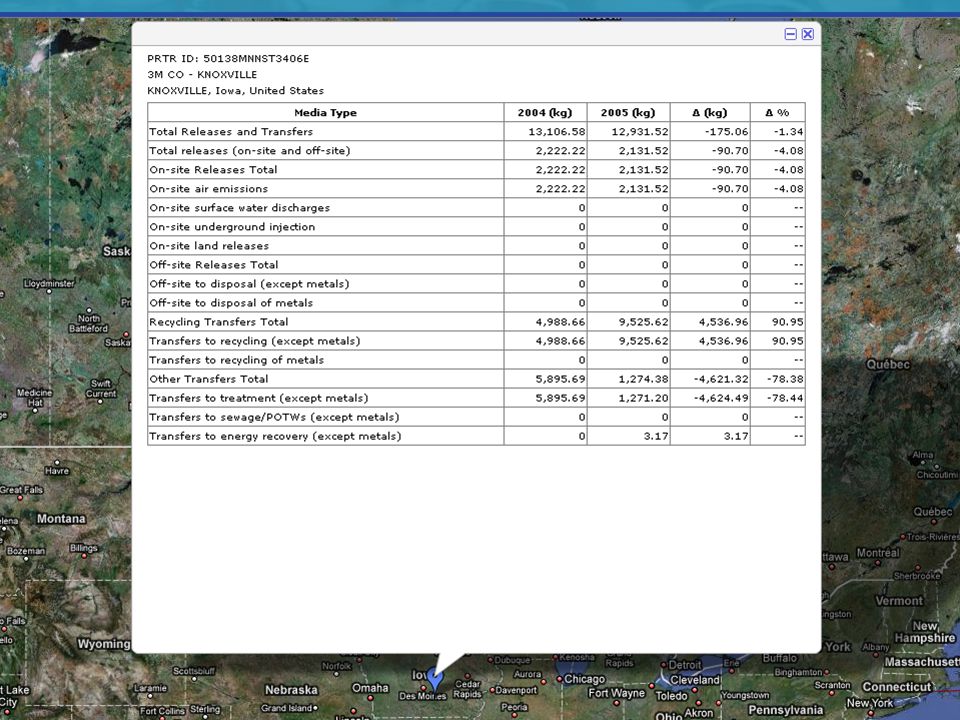Click the blue Des Moines map marker

click(434, 679)
